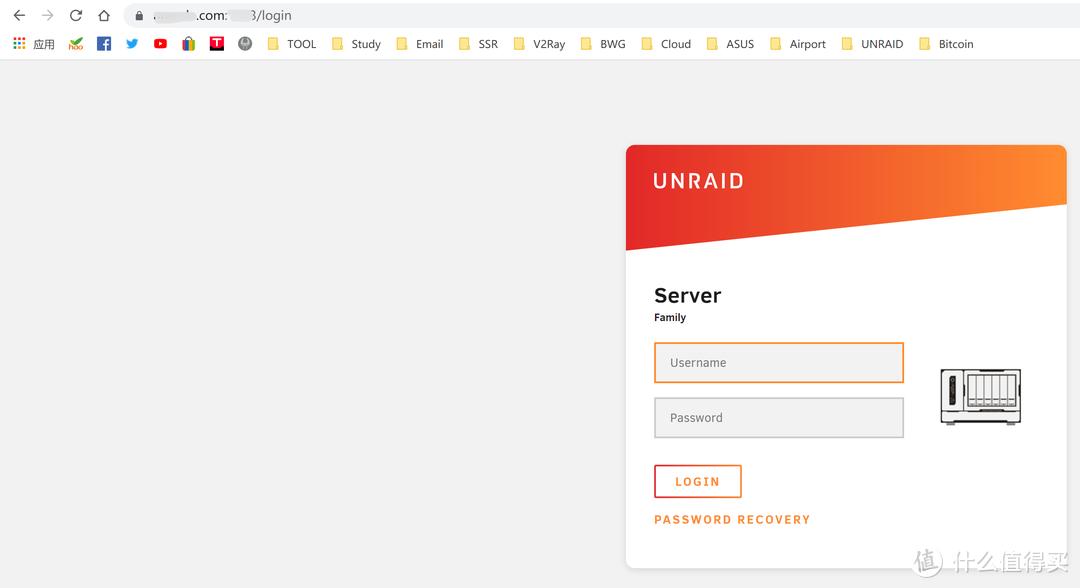The image size is (1080, 588).
Task: Click the NAS server illustration
Action: (x=981, y=397)
